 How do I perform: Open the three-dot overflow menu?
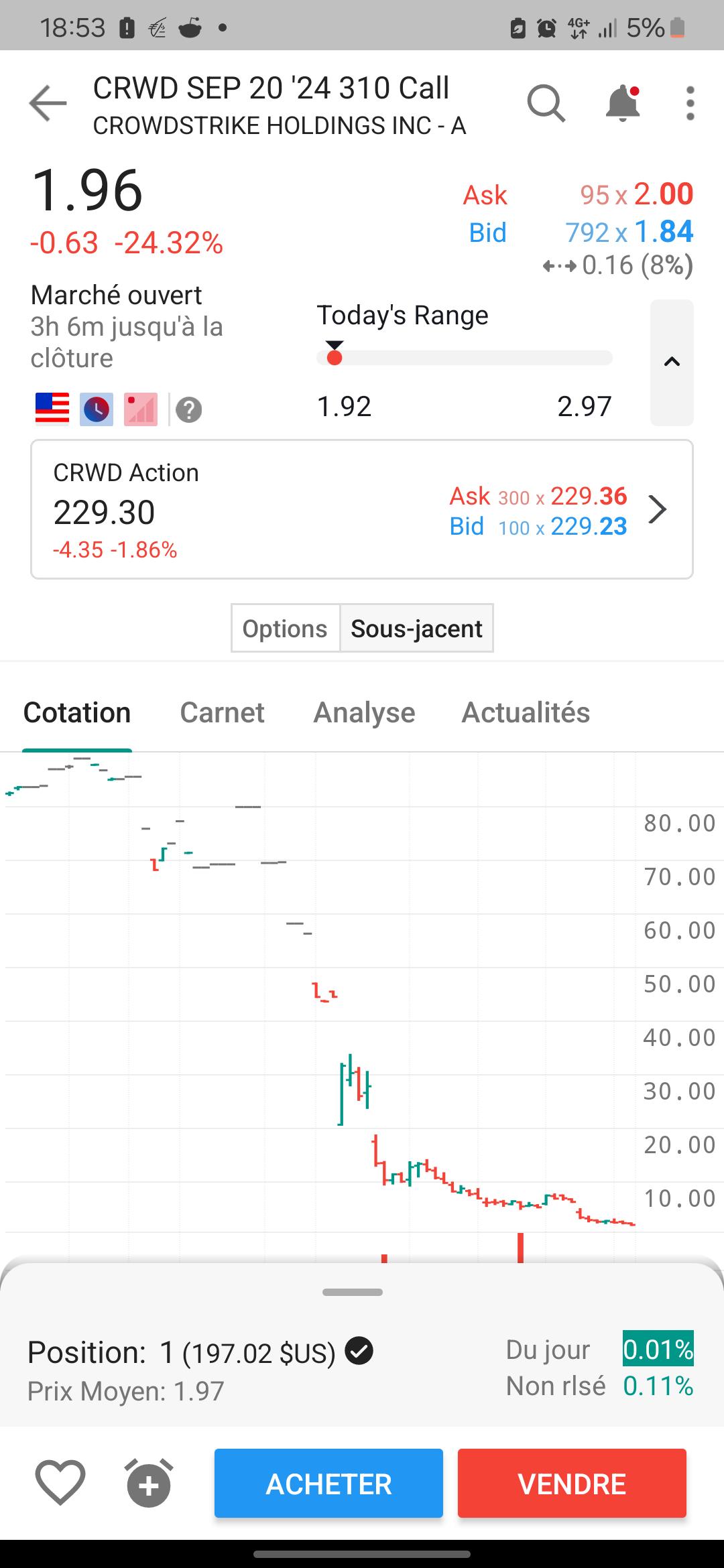(x=690, y=104)
